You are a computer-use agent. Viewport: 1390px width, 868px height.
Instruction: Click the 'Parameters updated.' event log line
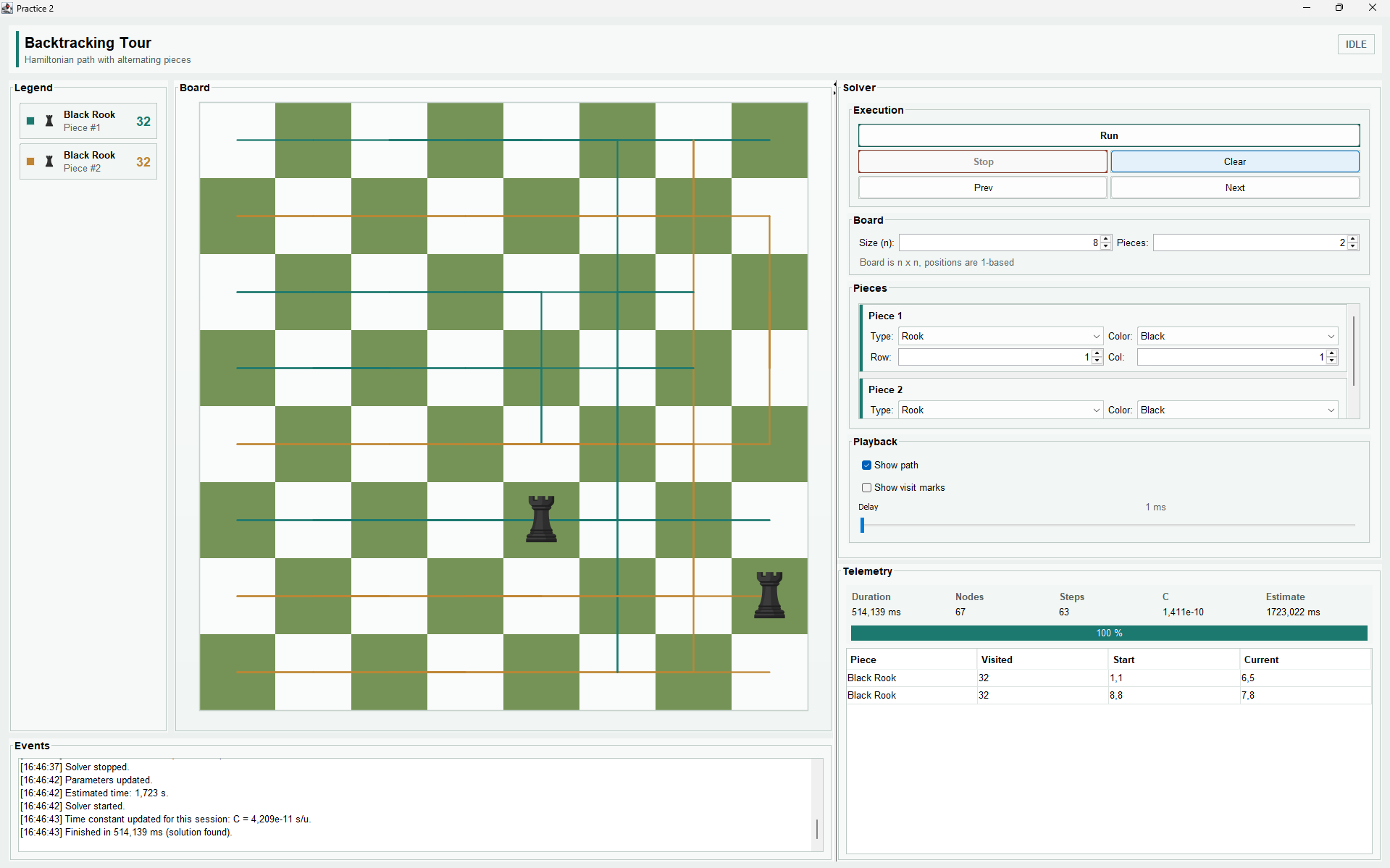pos(86,780)
